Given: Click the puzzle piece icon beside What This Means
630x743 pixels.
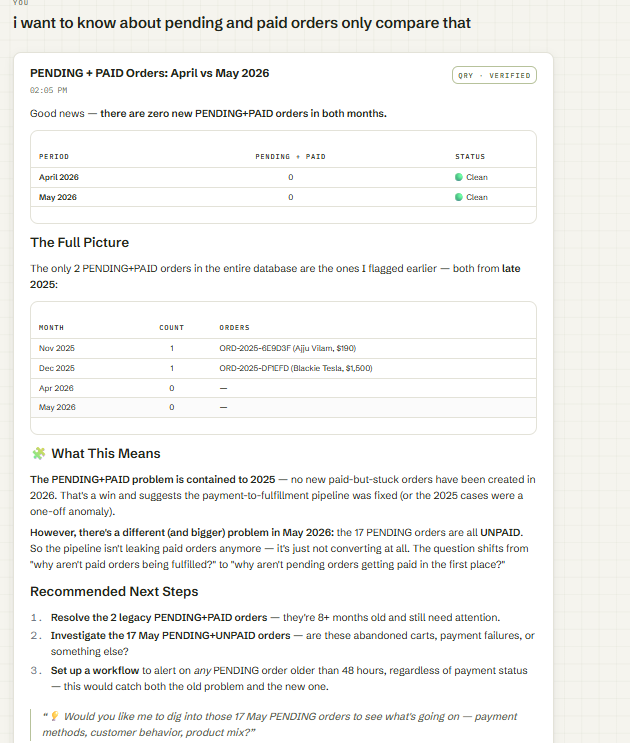Looking at the screenshot, I should point(38,453).
